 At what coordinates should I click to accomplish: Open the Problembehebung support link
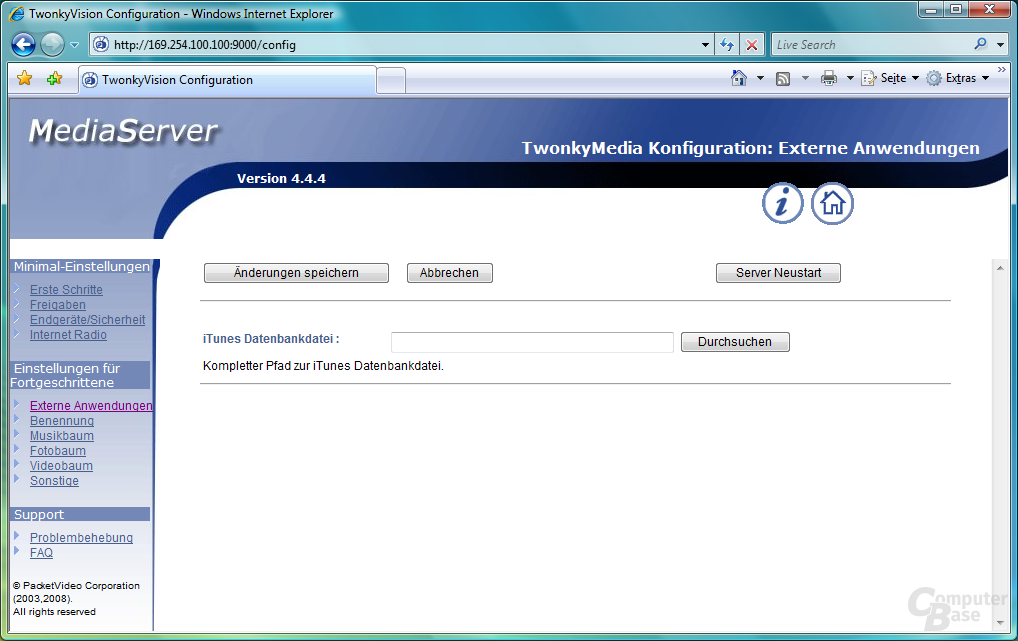(x=81, y=538)
